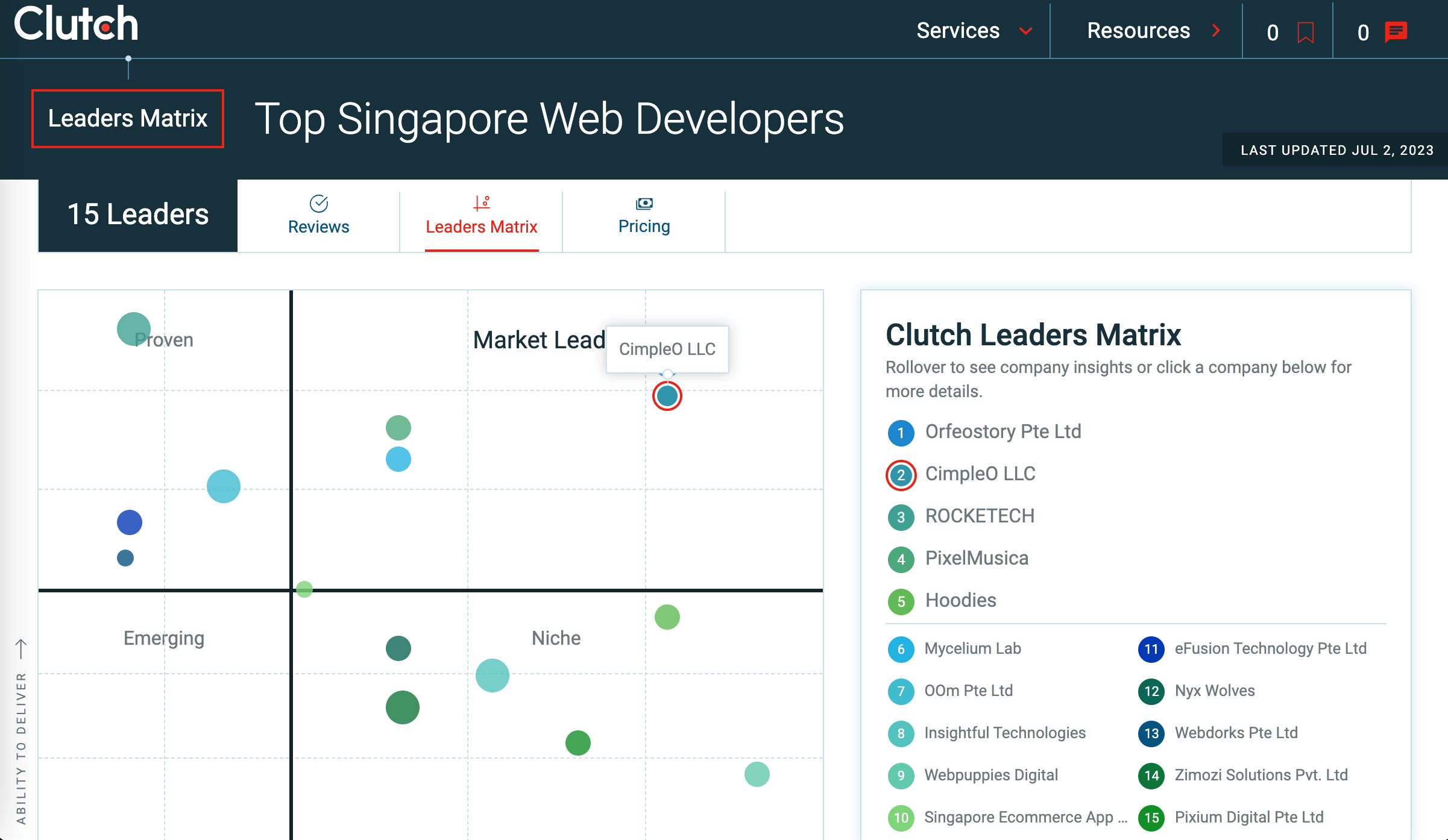The height and width of the screenshot is (840, 1448).
Task: Select Zimozi Solutions Pvt. Ltd entry
Action: (x=1261, y=776)
